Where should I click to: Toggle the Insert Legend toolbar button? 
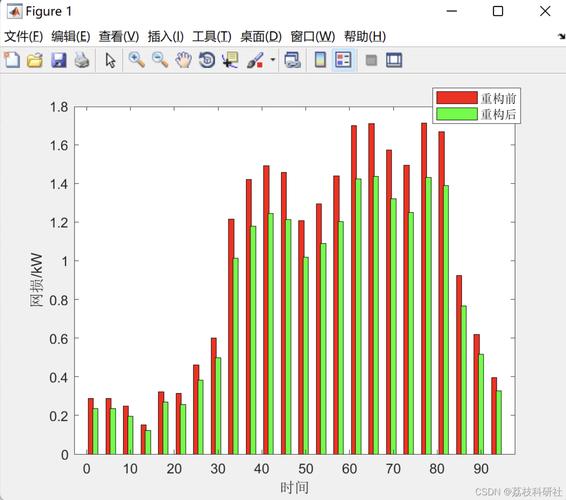click(343, 60)
